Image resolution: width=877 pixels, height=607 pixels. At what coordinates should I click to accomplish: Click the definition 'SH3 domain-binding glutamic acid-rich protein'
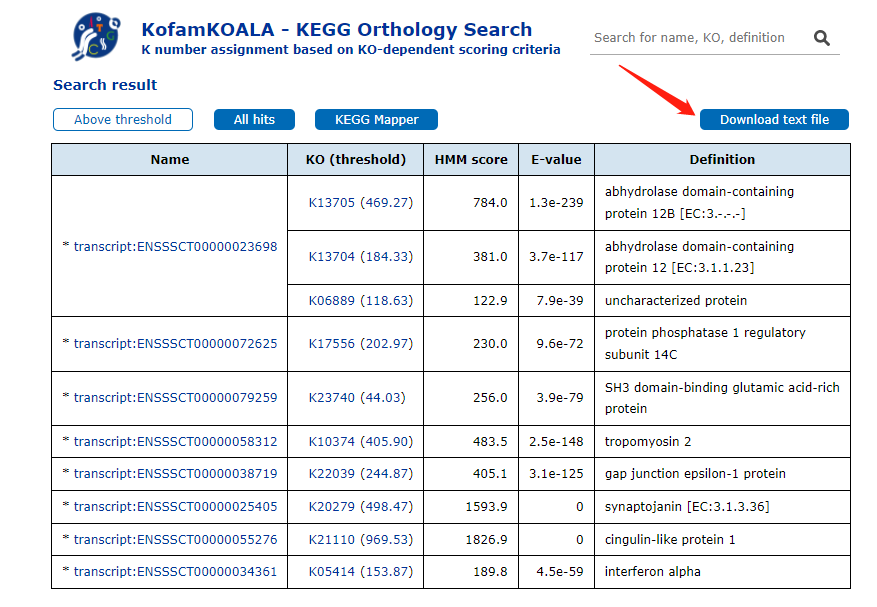tap(722, 398)
